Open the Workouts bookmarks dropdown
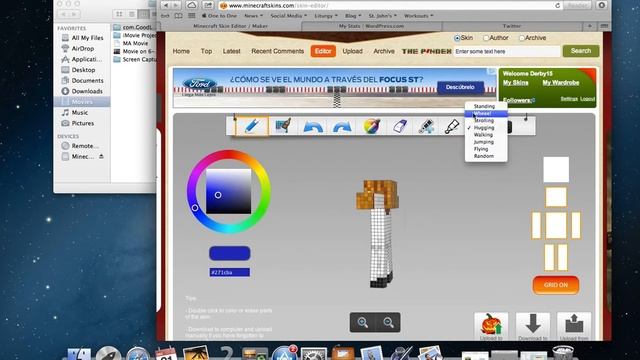The width and height of the screenshot is (640, 360). [418, 16]
